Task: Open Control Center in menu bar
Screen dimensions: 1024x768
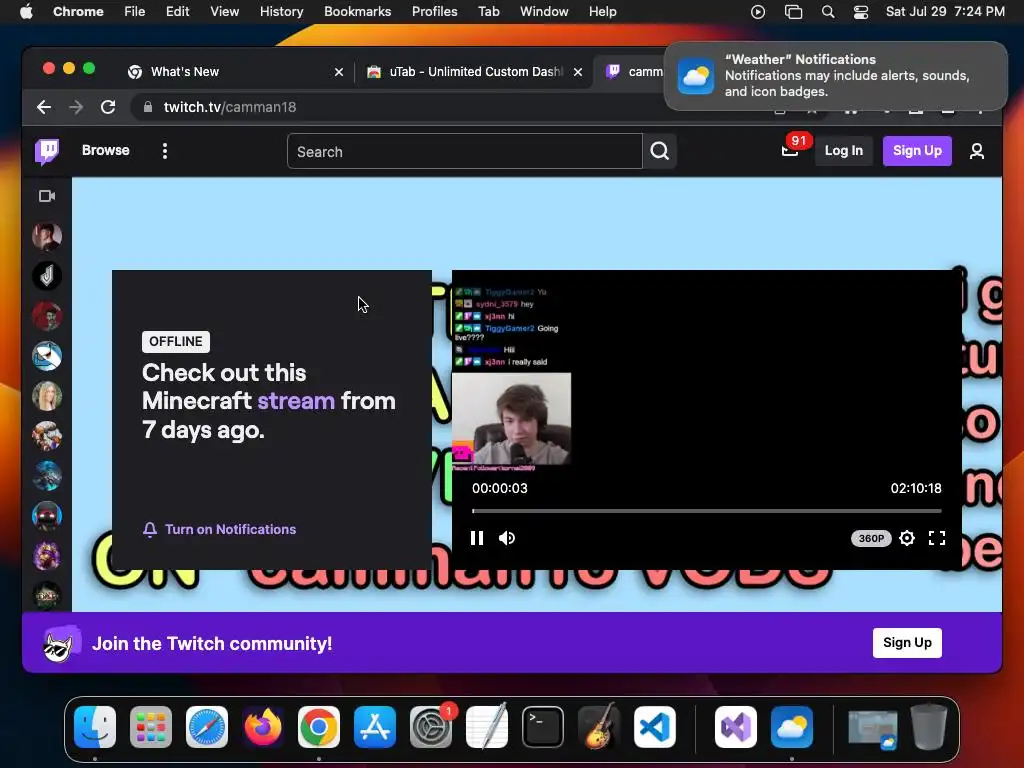Action: 861,12
